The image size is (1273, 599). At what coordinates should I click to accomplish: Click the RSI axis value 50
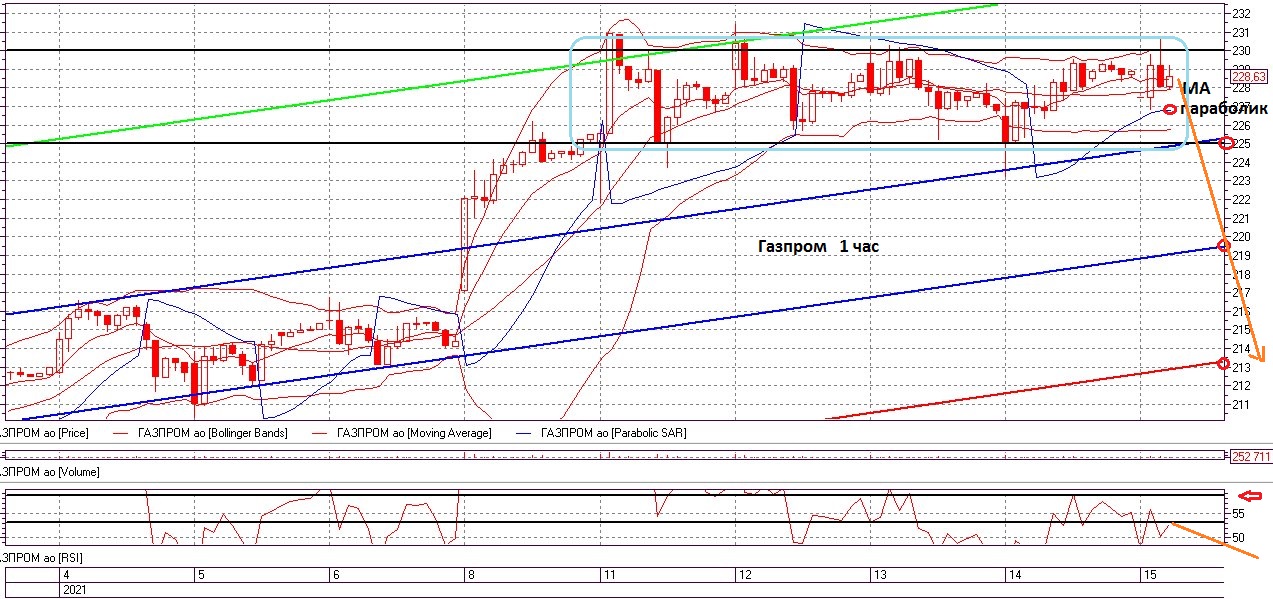[1238, 538]
